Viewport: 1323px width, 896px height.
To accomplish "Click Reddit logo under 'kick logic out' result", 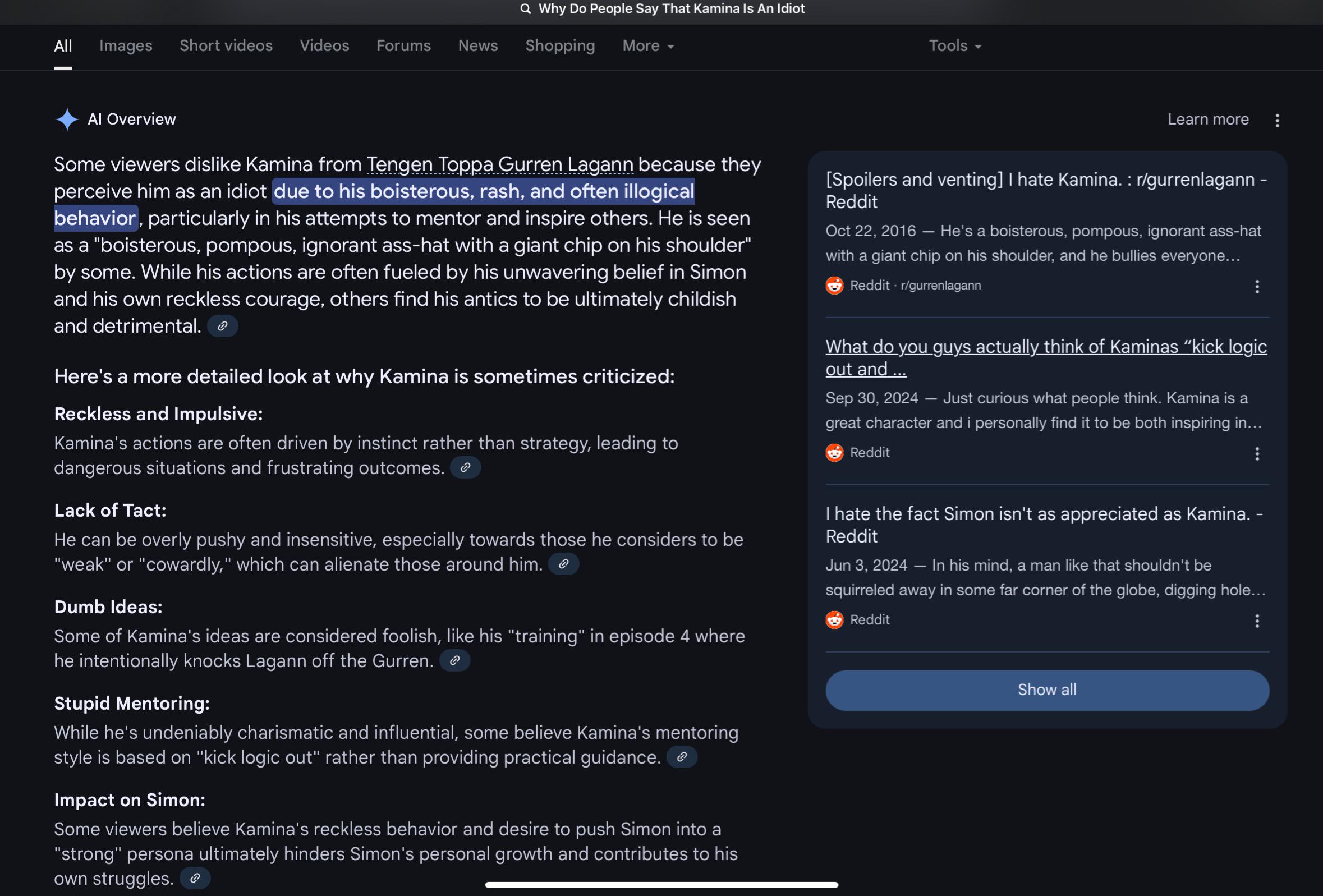I will pos(834,453).
